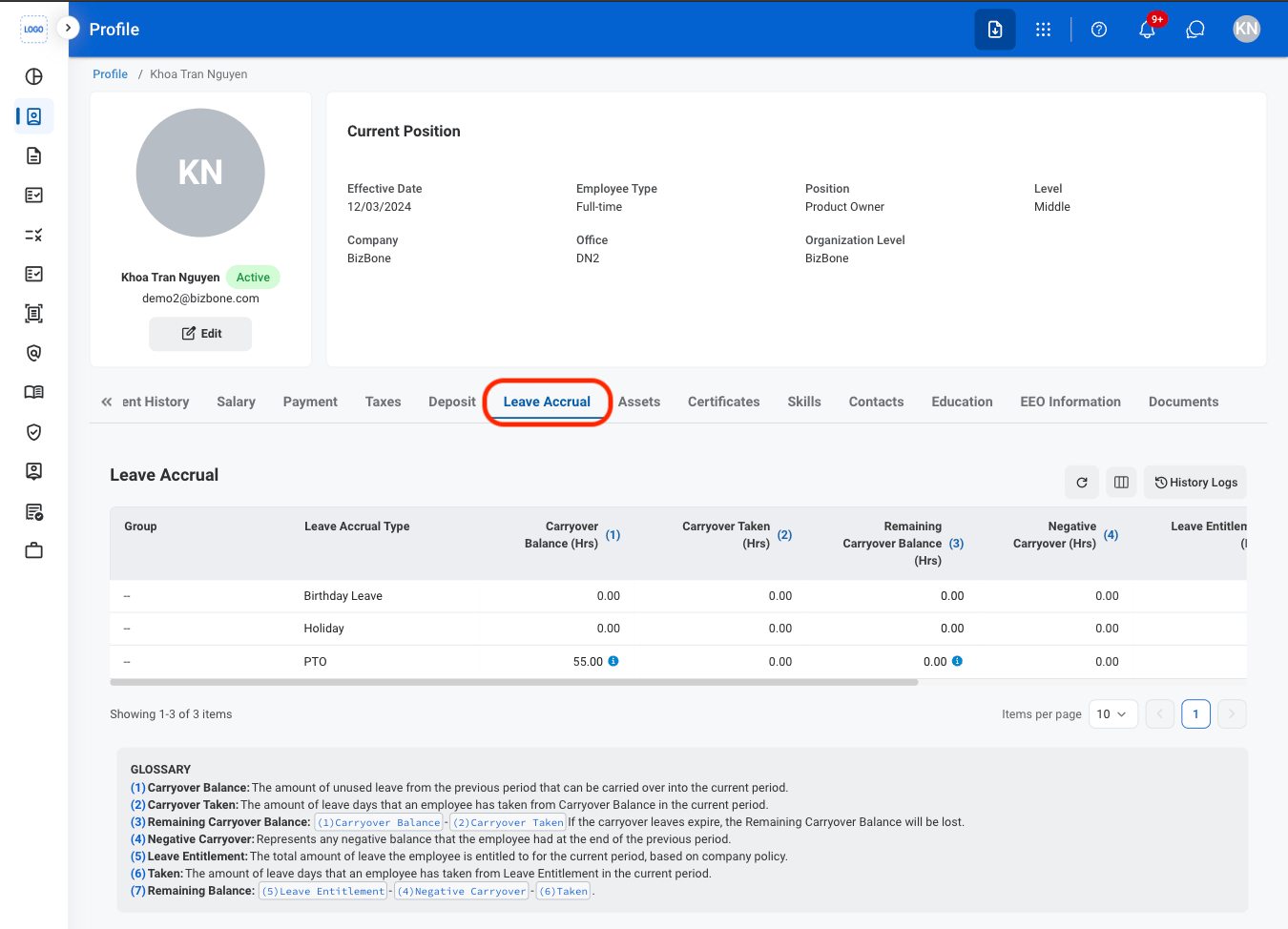This screenshot has width=1288, height=929.
Task: Switch to the Certificates tab
Action: 724,402
